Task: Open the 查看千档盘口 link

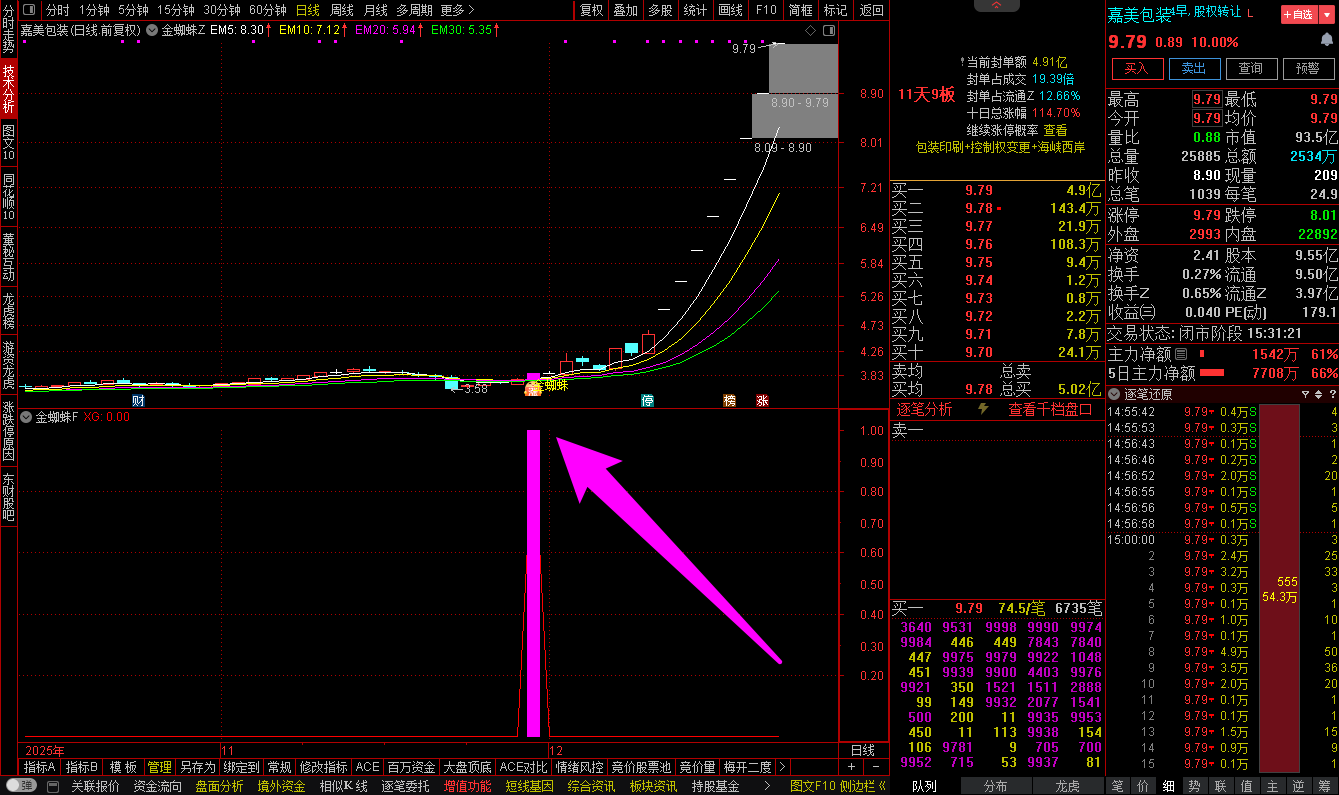Action: tap(1050, 409)
